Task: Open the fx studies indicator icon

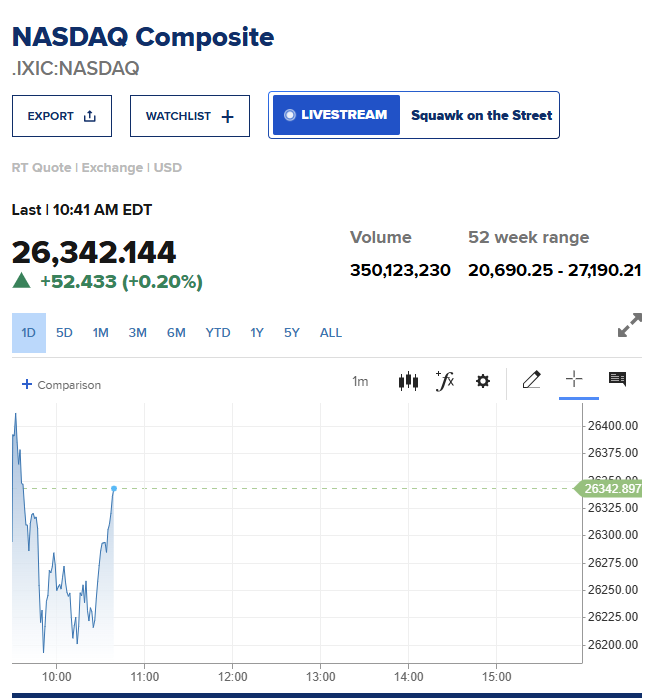Action: (445, 381)
